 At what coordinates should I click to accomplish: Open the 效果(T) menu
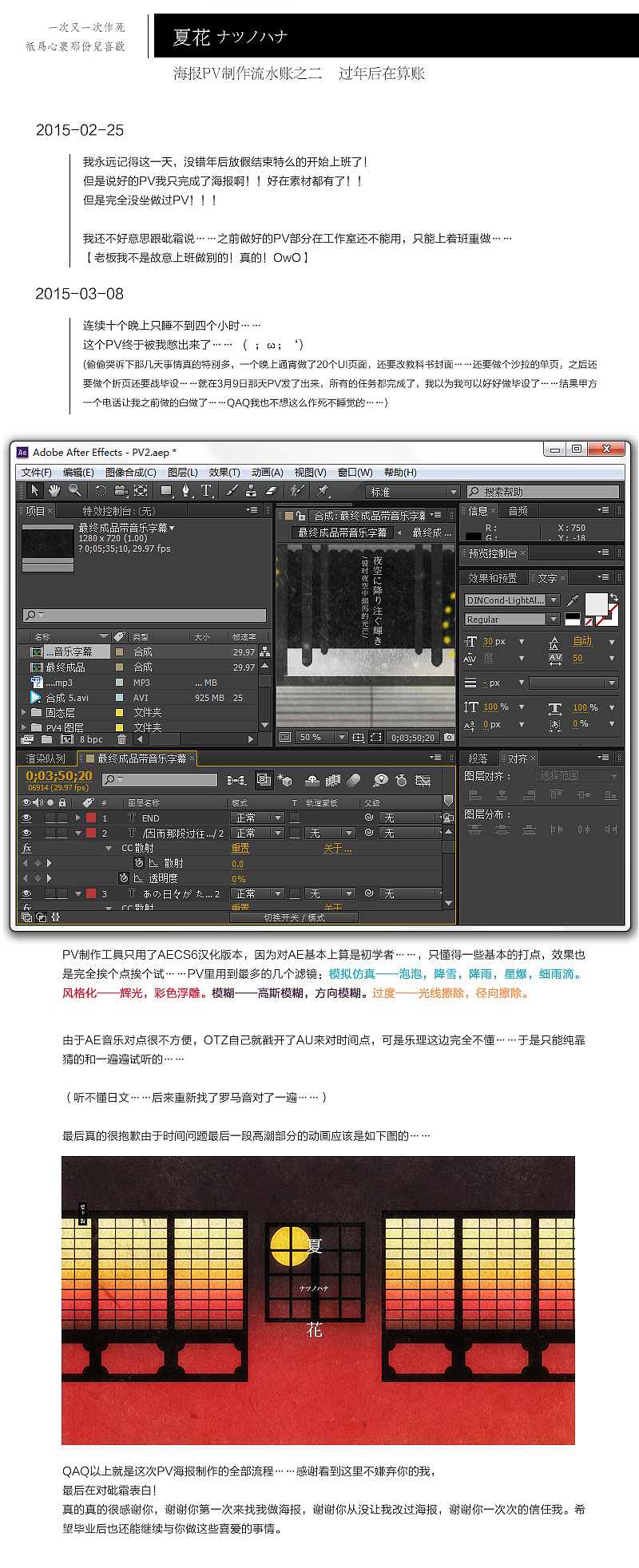(x=224, y=472)
